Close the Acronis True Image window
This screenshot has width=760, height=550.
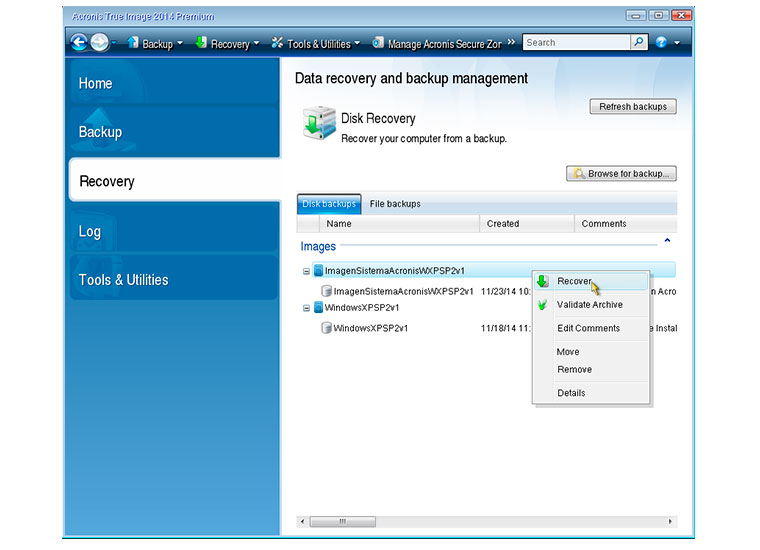[681, 16]
